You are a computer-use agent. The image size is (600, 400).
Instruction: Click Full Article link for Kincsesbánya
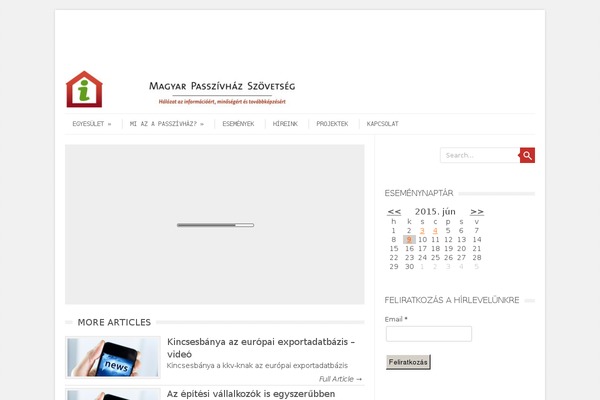click(x=340, y=379)
